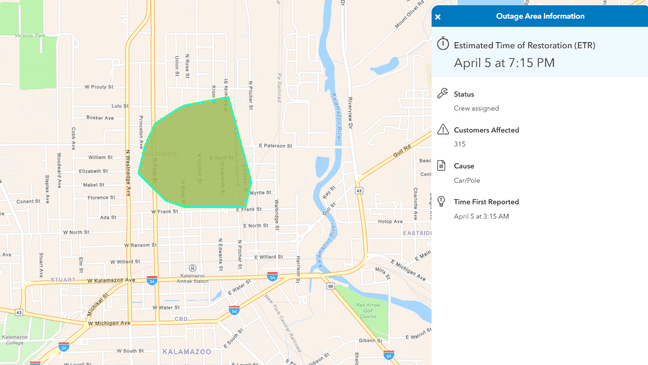The image size is (648, 365).
Task: Click the 'Kalamazoo College' map label
Action: (x=14, y=340)
